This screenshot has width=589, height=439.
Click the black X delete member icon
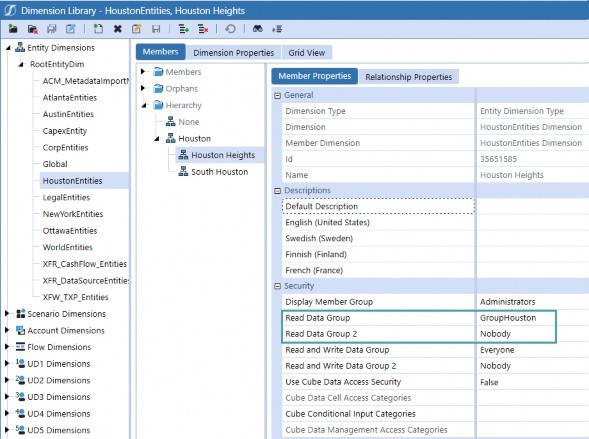pyautogui.click(x=118, y=29)
